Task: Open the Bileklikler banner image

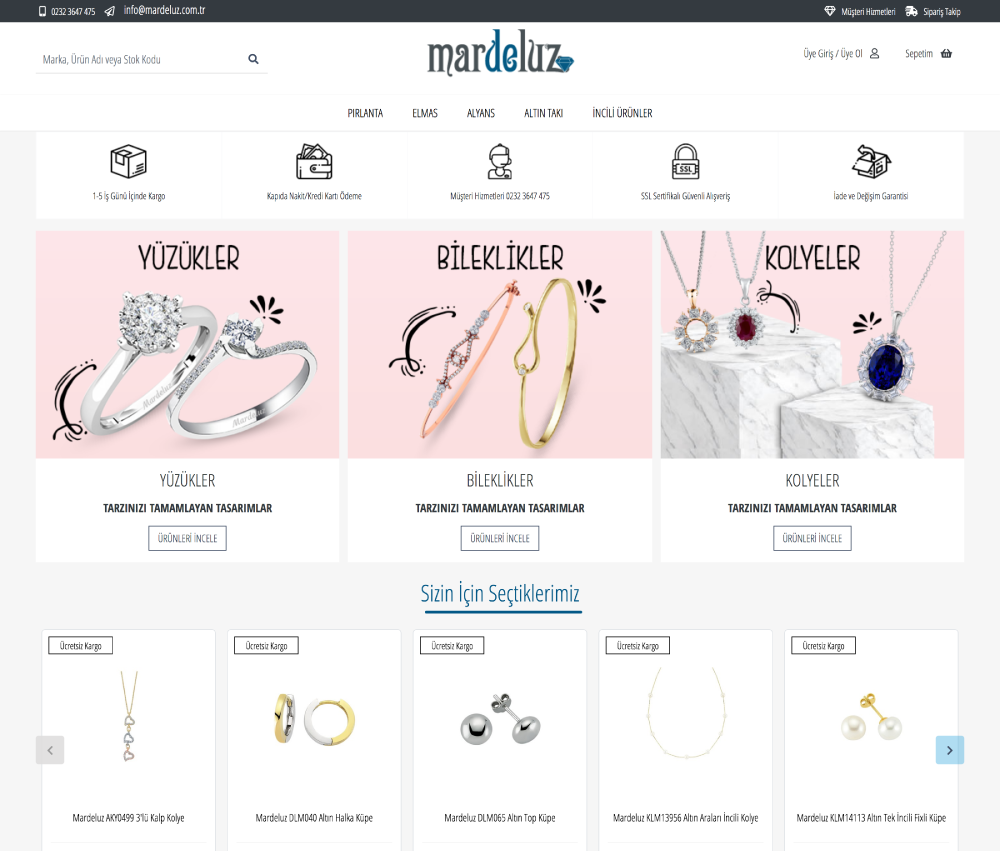Action: tap(500, 344)
